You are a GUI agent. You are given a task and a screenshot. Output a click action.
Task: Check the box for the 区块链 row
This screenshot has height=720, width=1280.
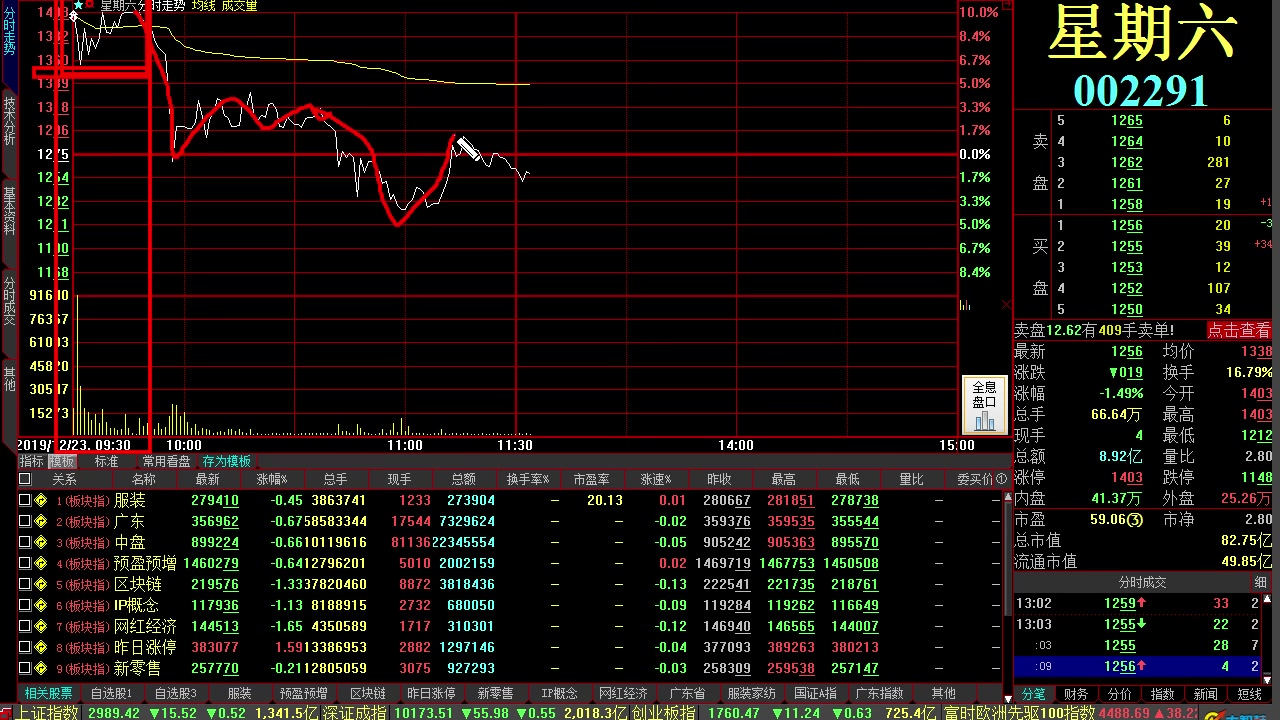click(x=25, y=584)
